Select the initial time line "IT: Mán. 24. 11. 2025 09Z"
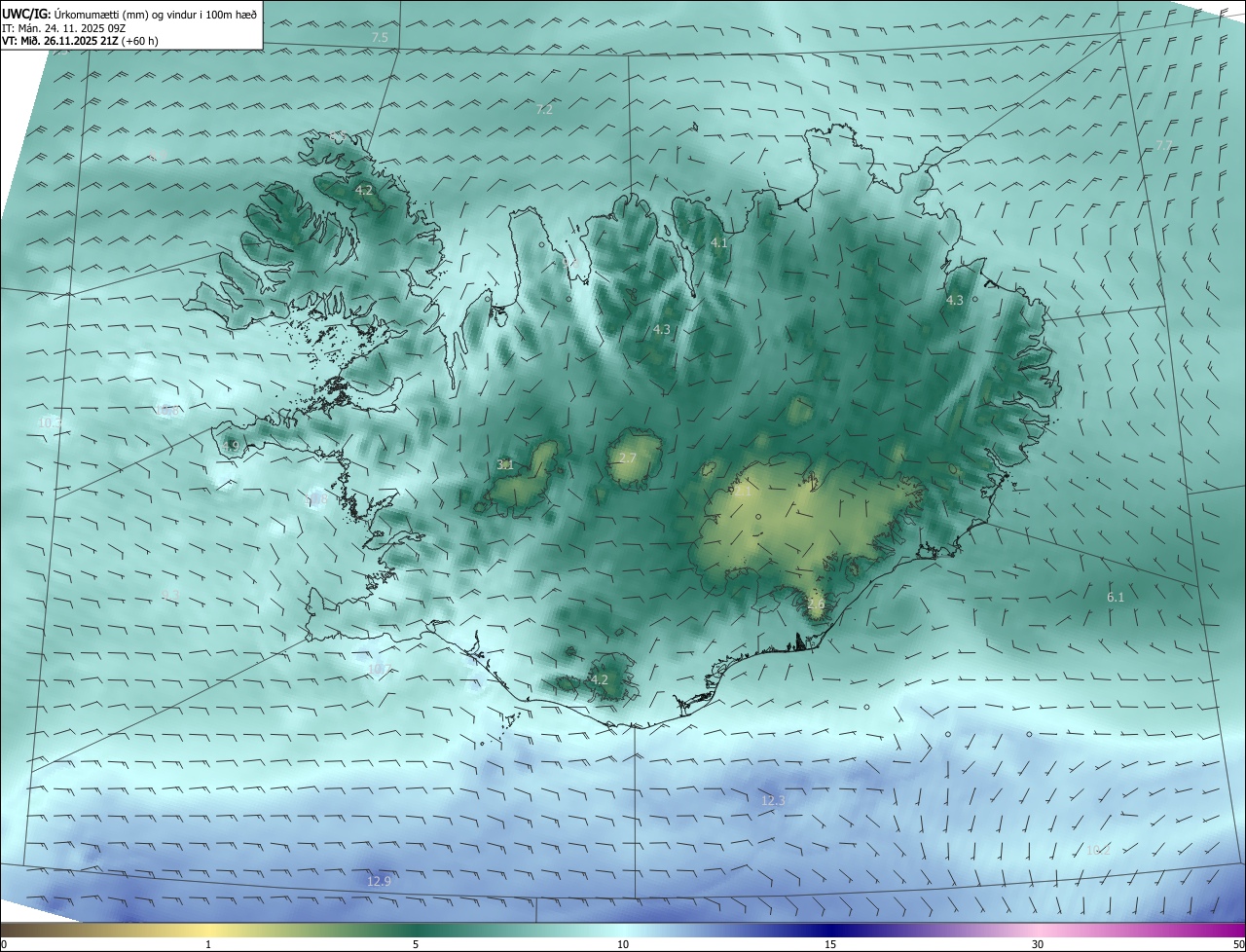Viewport: 1246px width, 952px height. click(63, 28)
